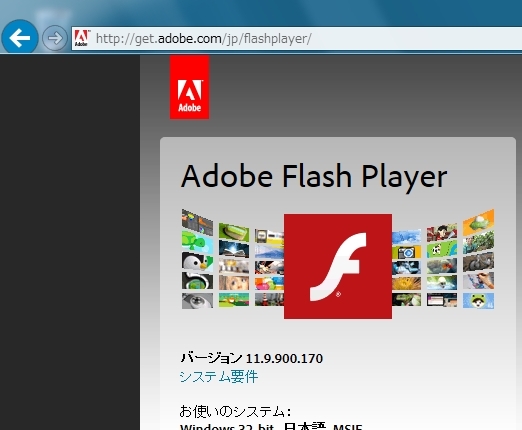The width and height of the screenshot is (522, 430).
Task: Click the red Flash Player logo
Action: (338, 266)
